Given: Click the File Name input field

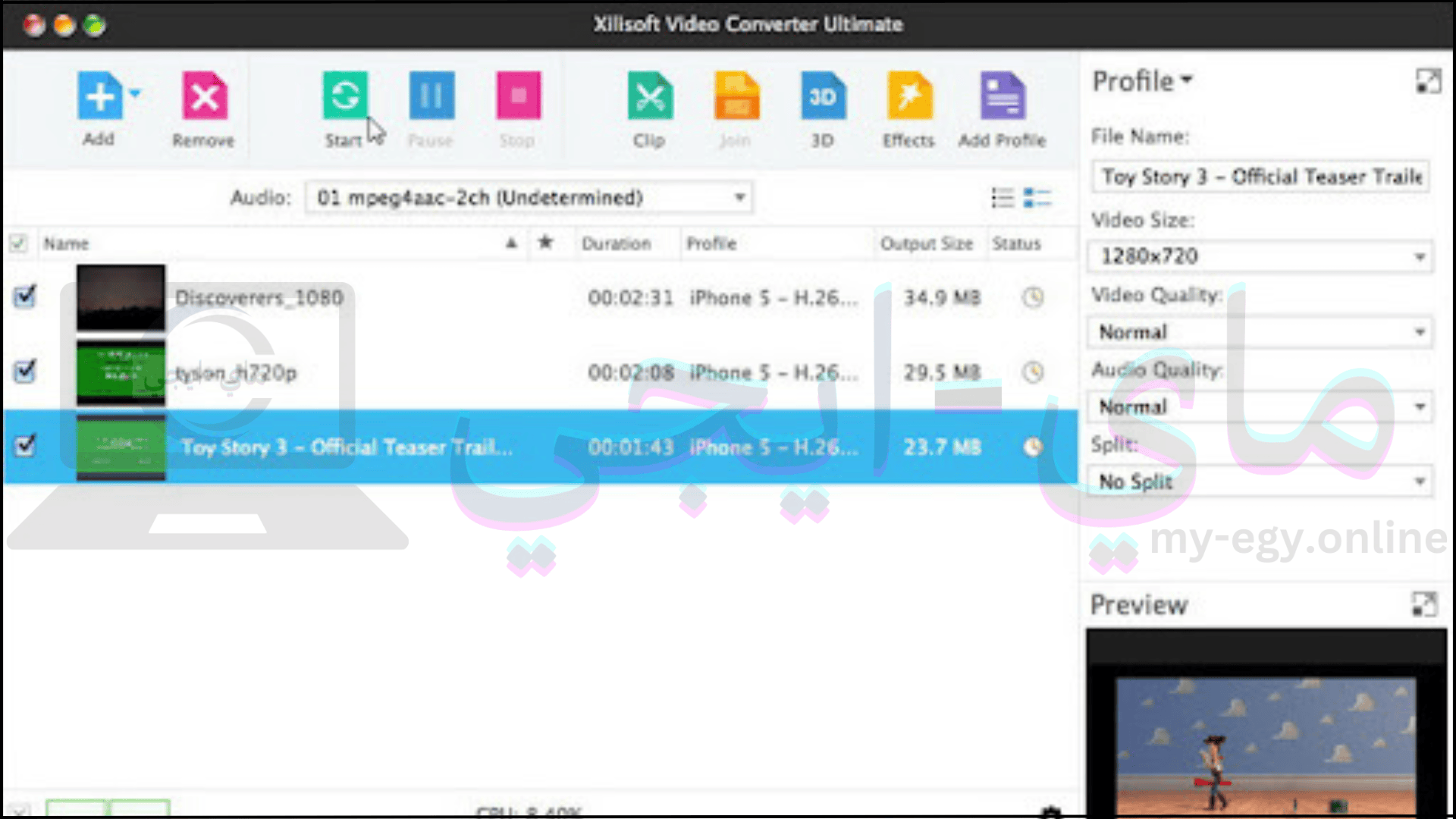Looking at the screenshot, I should click(x=1260, y=177).
